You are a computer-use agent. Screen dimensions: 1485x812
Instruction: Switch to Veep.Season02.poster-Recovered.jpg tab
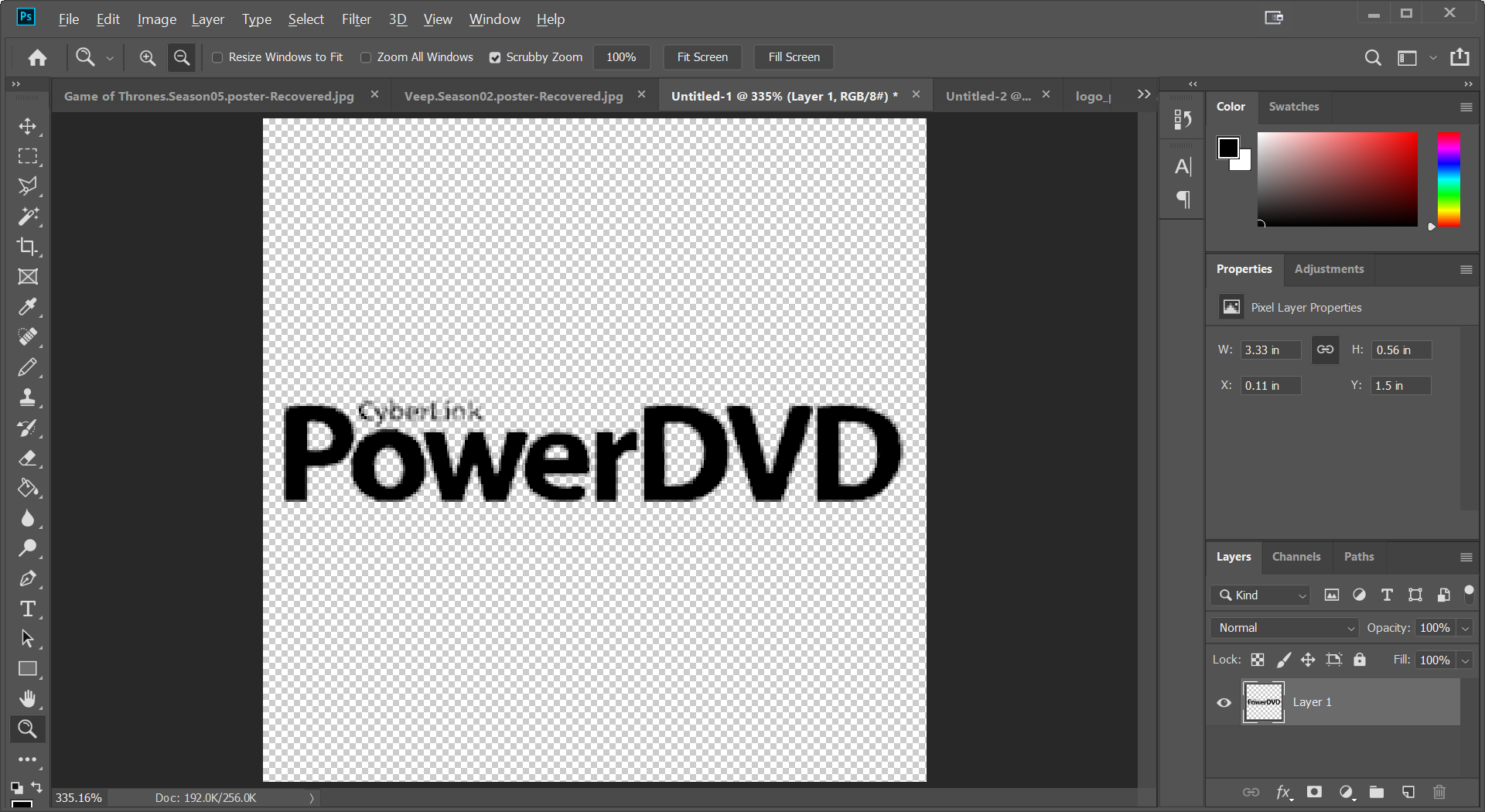pyautogui.click(x=514, y=96)
